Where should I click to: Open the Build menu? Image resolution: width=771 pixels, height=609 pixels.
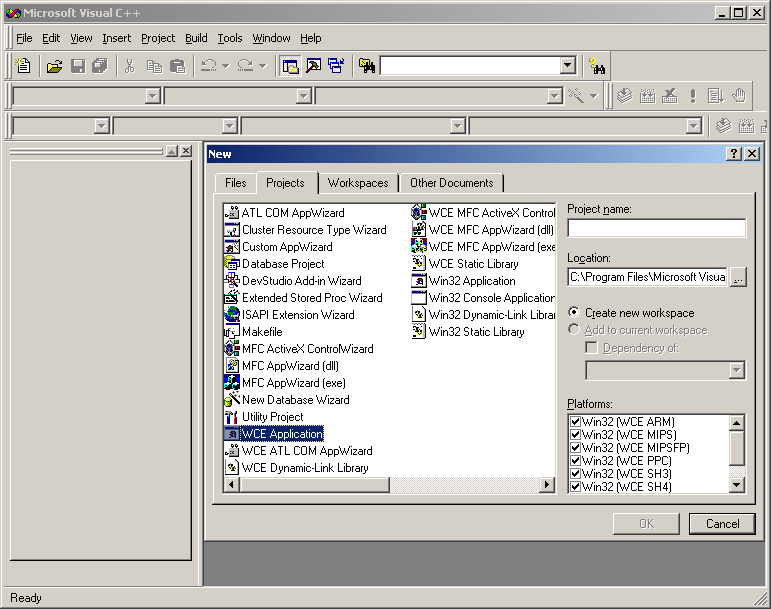(x=196, y=38)
